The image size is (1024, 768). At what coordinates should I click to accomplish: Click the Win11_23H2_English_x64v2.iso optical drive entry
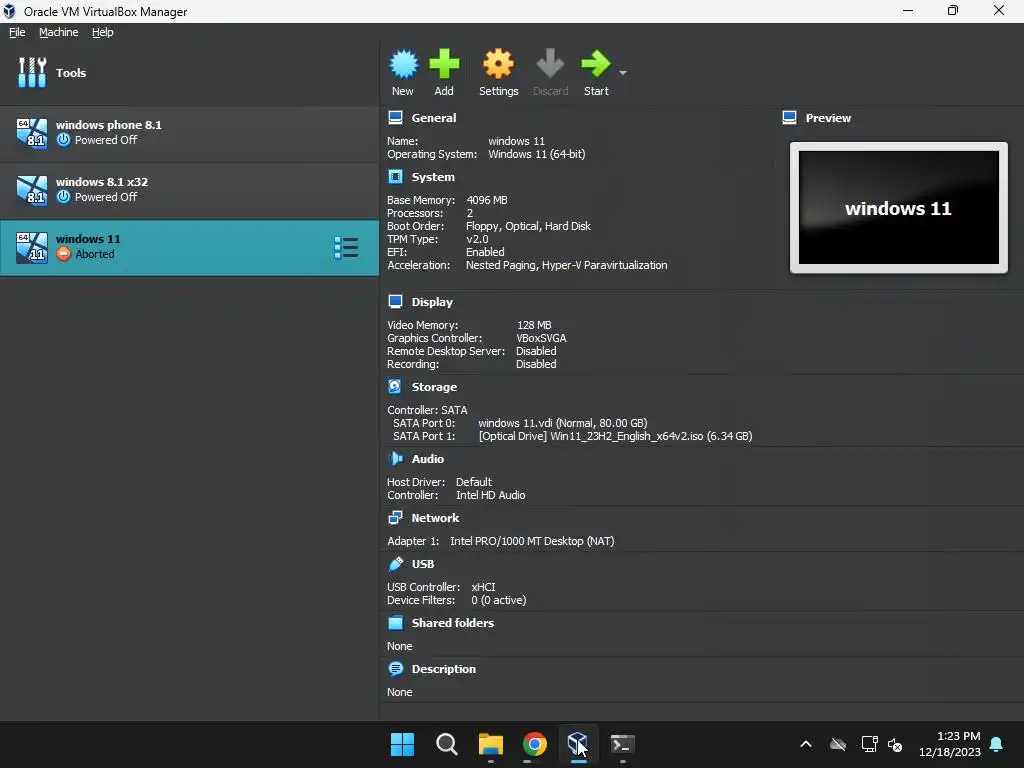(x=615, y=436)
